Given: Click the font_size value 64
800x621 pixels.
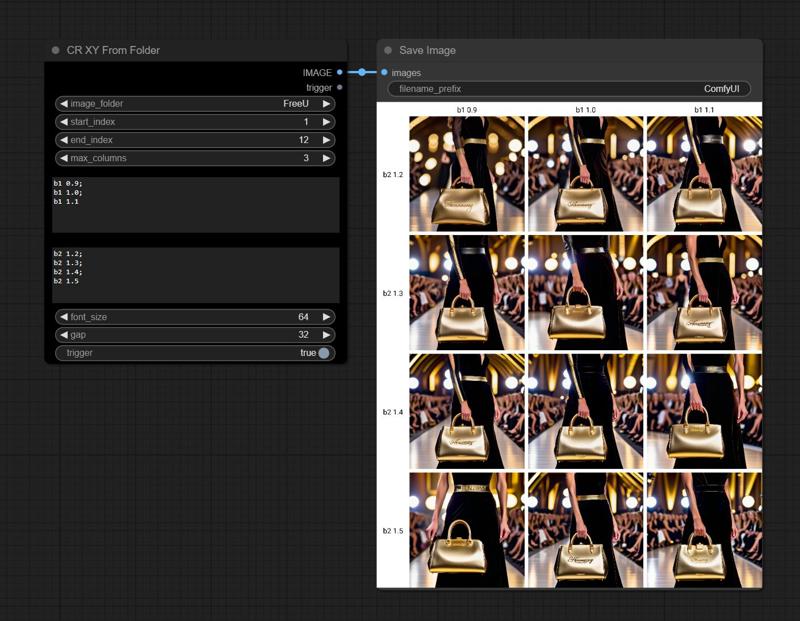Looking at the screenshot, I should point(304,317).
